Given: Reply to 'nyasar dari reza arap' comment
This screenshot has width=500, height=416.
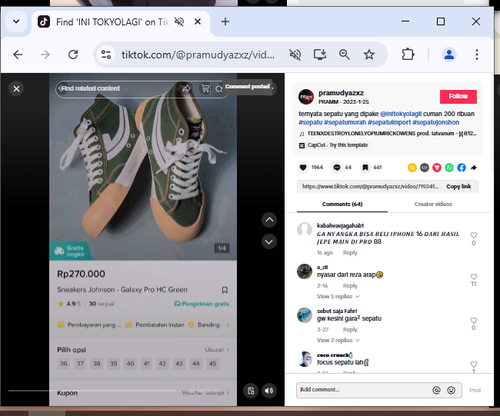Looking at the screenshot, I should (x=350, y=286).
